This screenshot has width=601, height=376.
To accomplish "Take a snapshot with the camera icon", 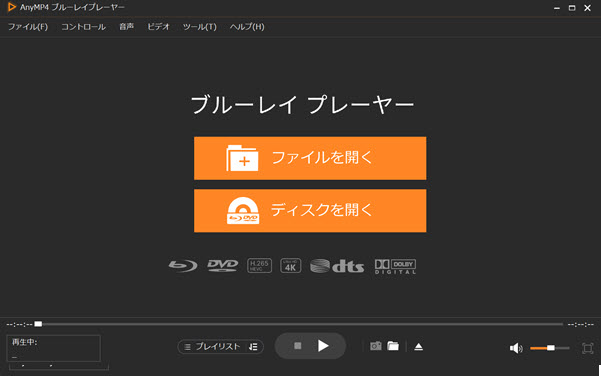I will pos(376,346).
